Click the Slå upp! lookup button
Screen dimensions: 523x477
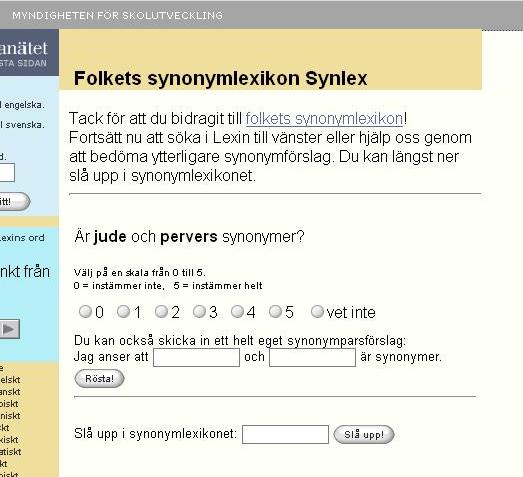coord(364,435)
